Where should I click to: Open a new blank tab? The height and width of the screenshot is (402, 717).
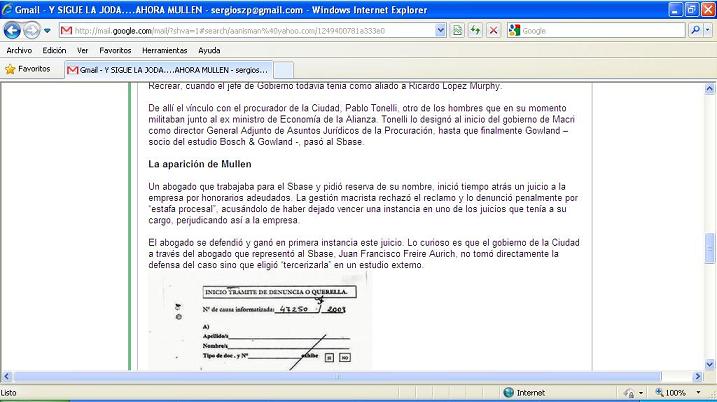coord(284,70)
